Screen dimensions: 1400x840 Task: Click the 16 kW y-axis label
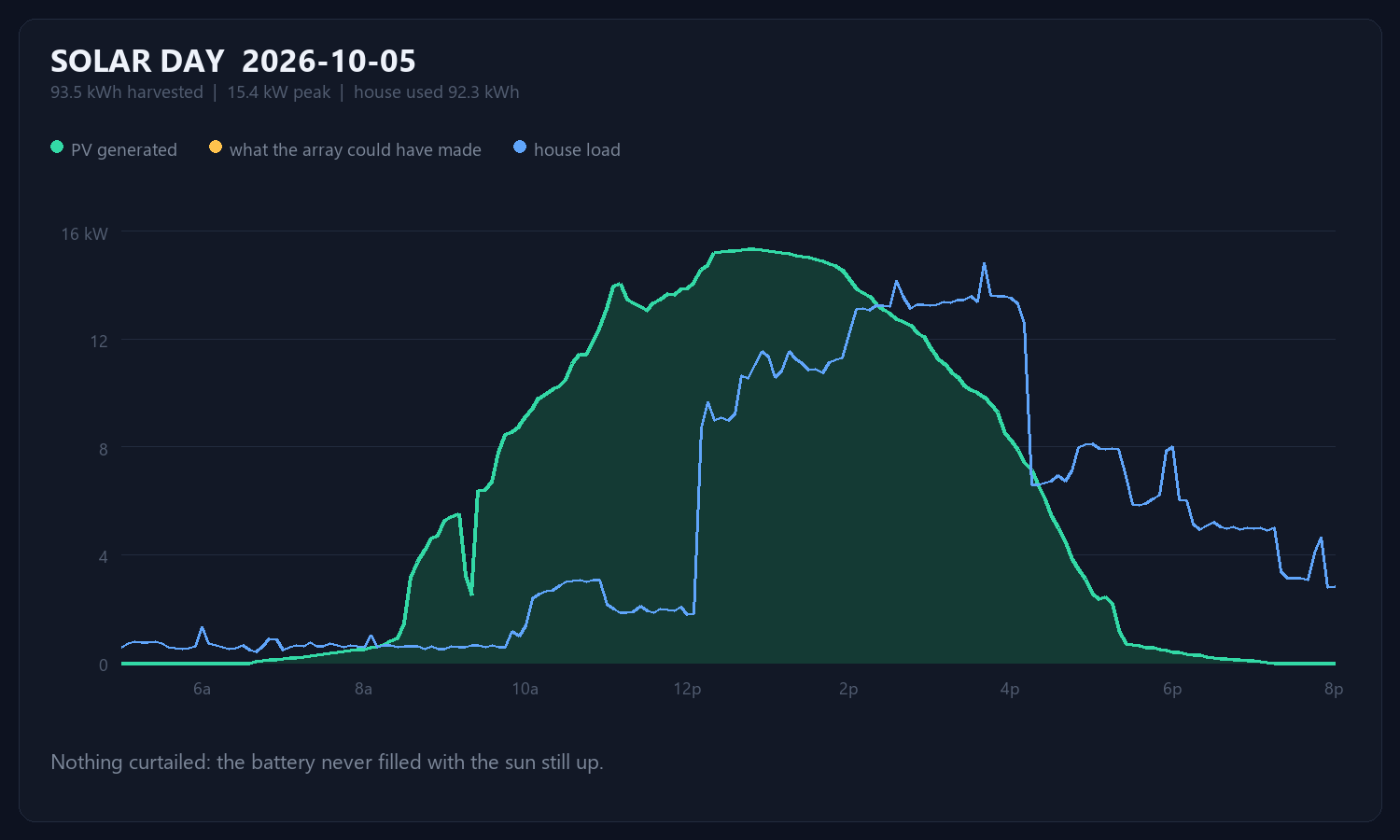(85, 234)
